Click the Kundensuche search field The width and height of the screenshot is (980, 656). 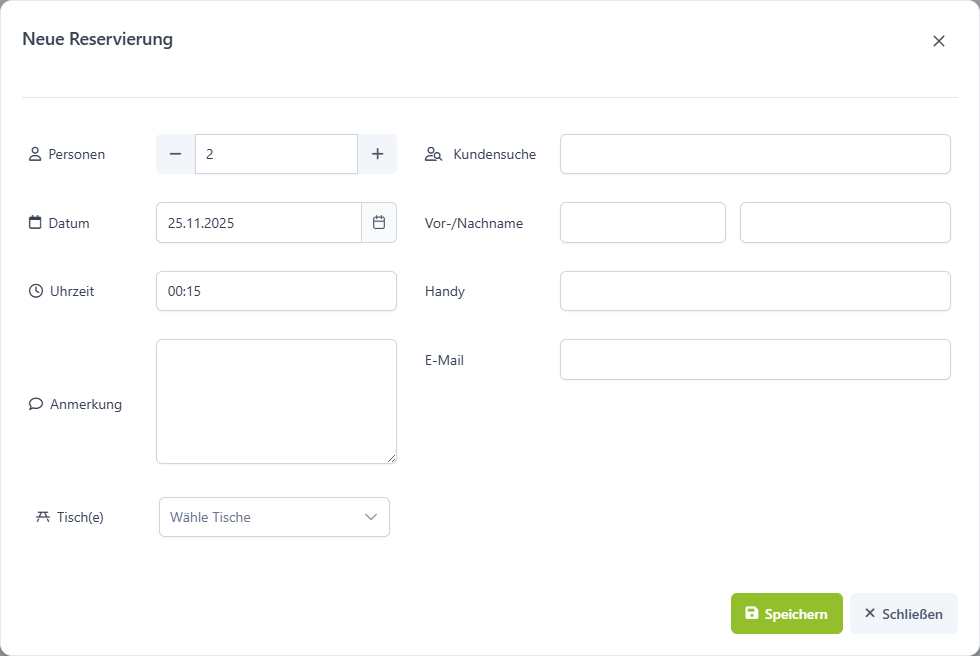[x=755, y=154]
